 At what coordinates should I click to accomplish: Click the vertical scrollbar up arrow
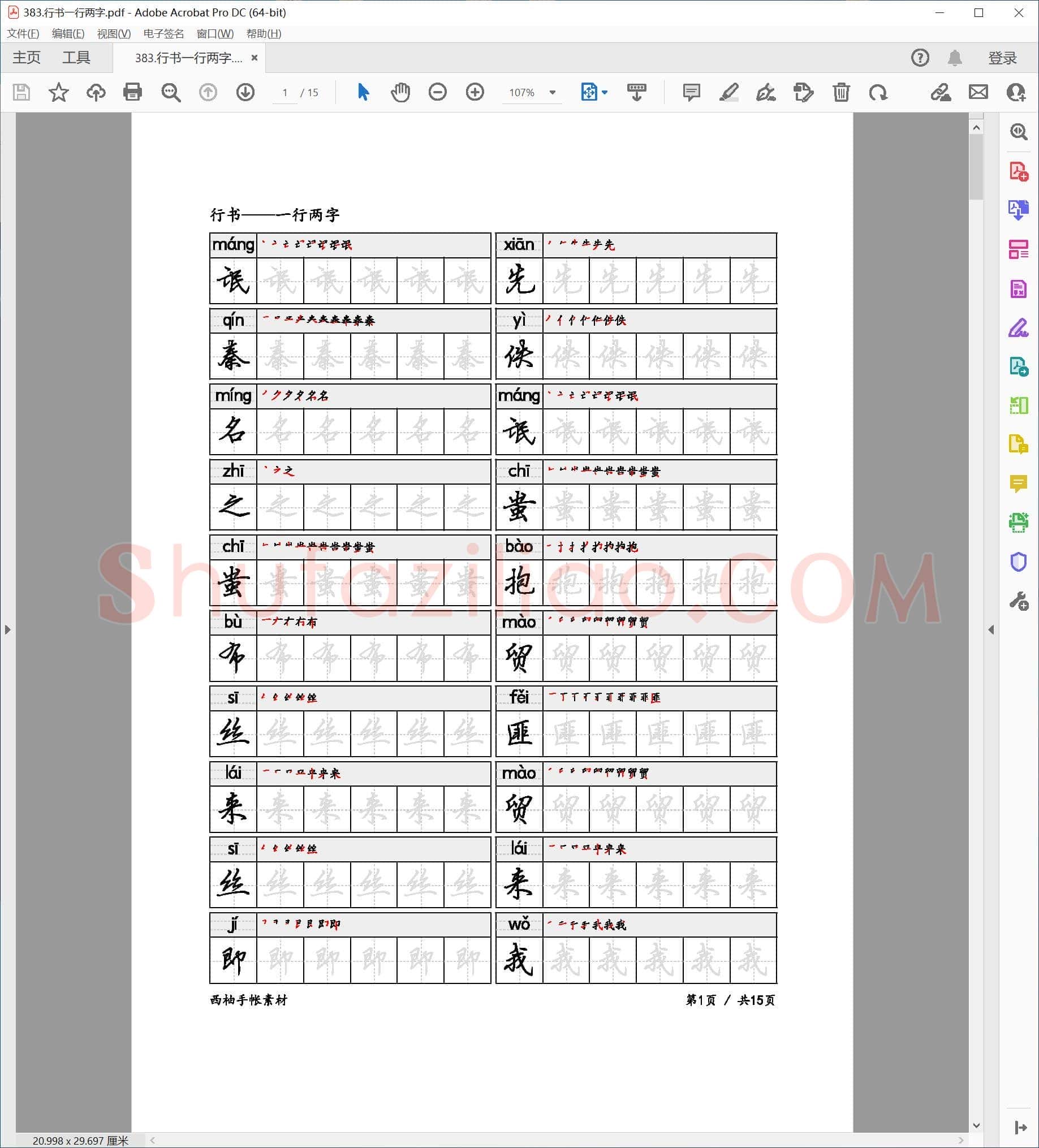976,128
